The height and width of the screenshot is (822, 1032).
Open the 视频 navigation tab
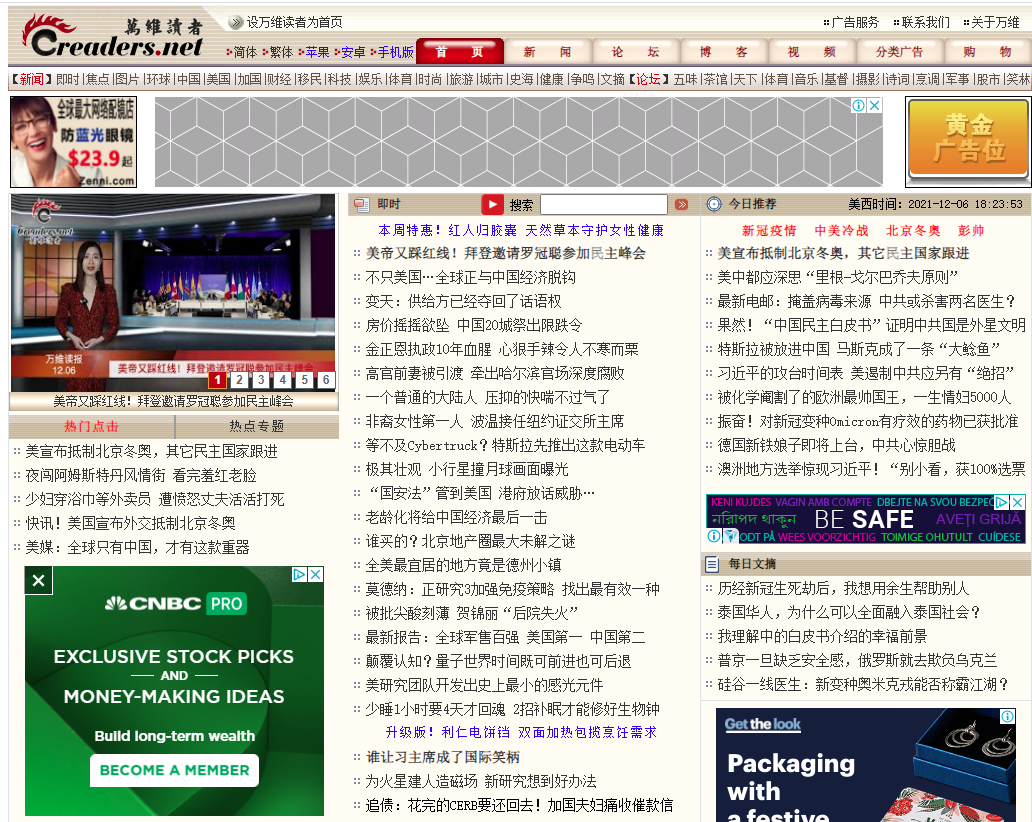coord(812,51)
